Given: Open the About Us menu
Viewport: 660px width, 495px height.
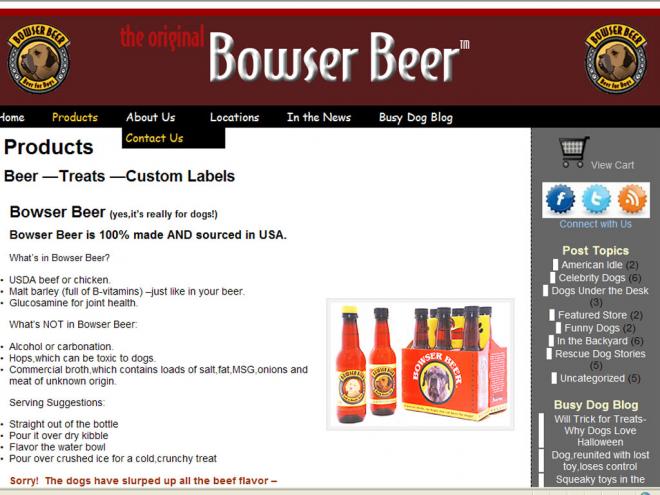Looking at the screenshot, I should (x=150, y=117).
